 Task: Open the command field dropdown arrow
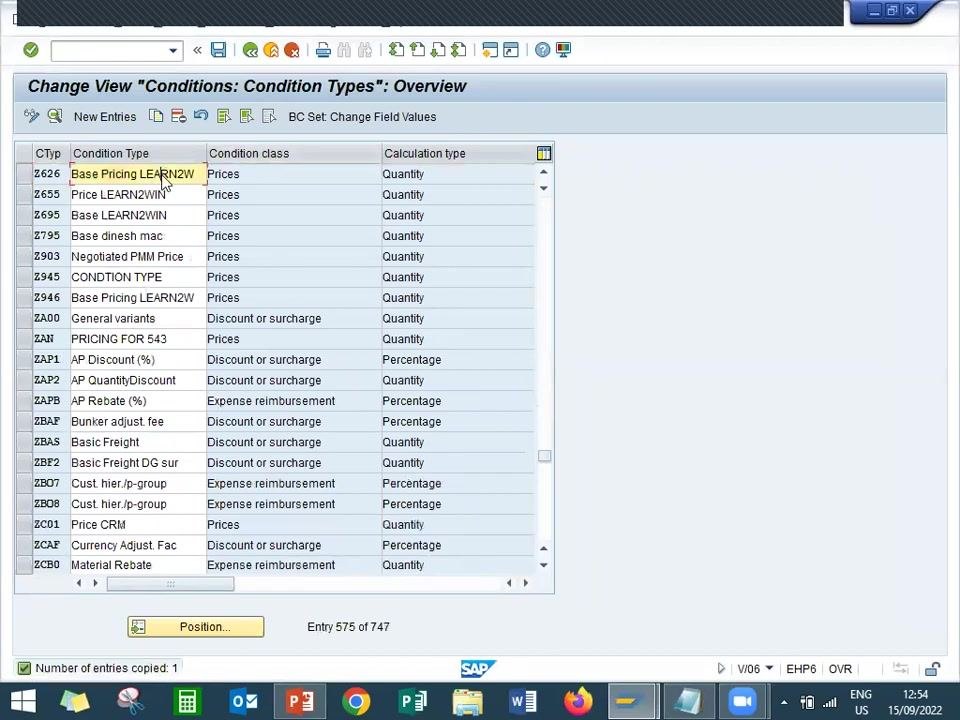click(173, 51)
